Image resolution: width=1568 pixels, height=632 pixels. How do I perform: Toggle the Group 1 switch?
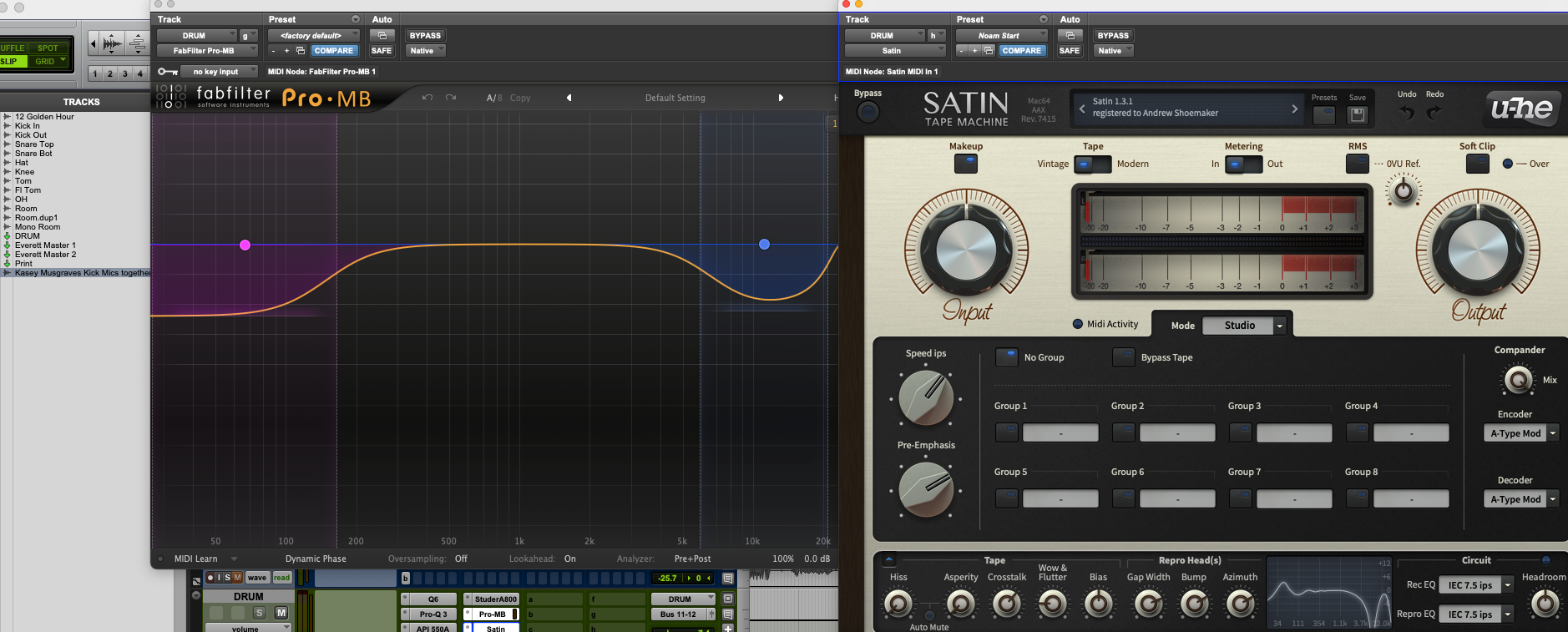pos(1007,432)
